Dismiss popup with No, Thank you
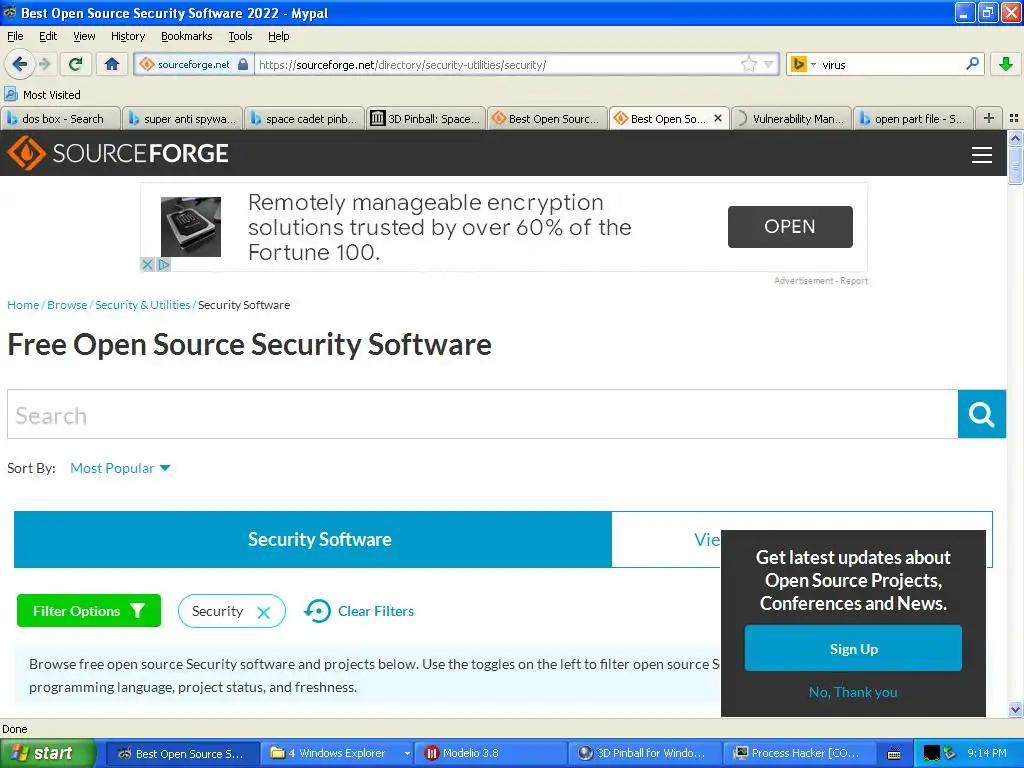Screen dimensions: 1024x768 click(x=853, y=692)
